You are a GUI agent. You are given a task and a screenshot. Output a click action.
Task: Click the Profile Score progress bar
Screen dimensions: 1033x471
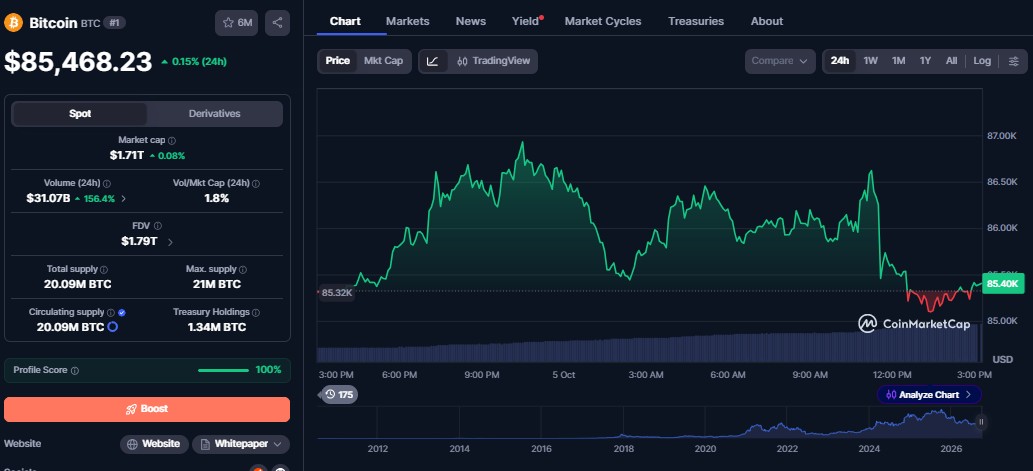224,370
